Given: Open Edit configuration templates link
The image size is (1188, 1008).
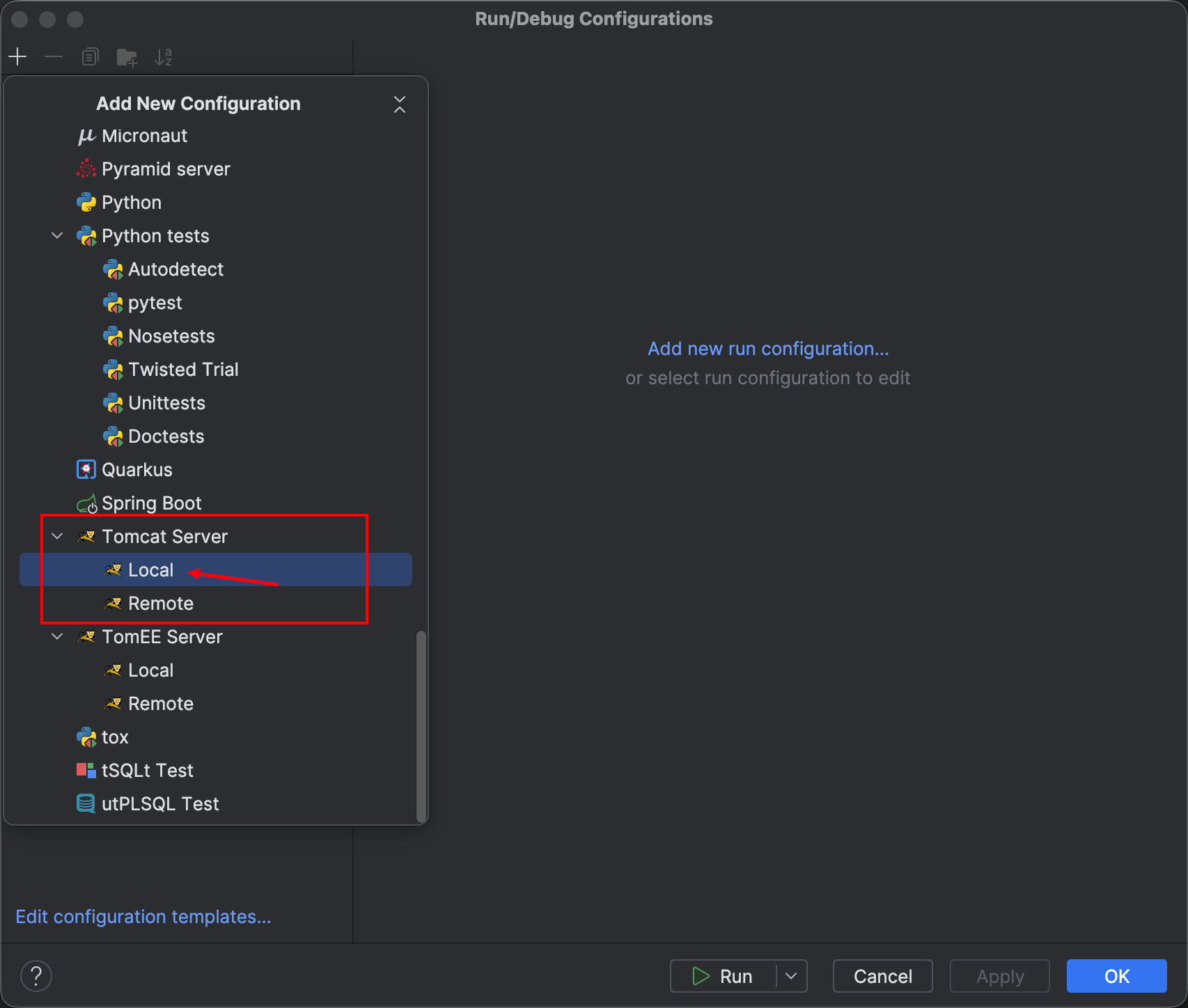Looking at the screenshot, I should [x=143, y=917].
